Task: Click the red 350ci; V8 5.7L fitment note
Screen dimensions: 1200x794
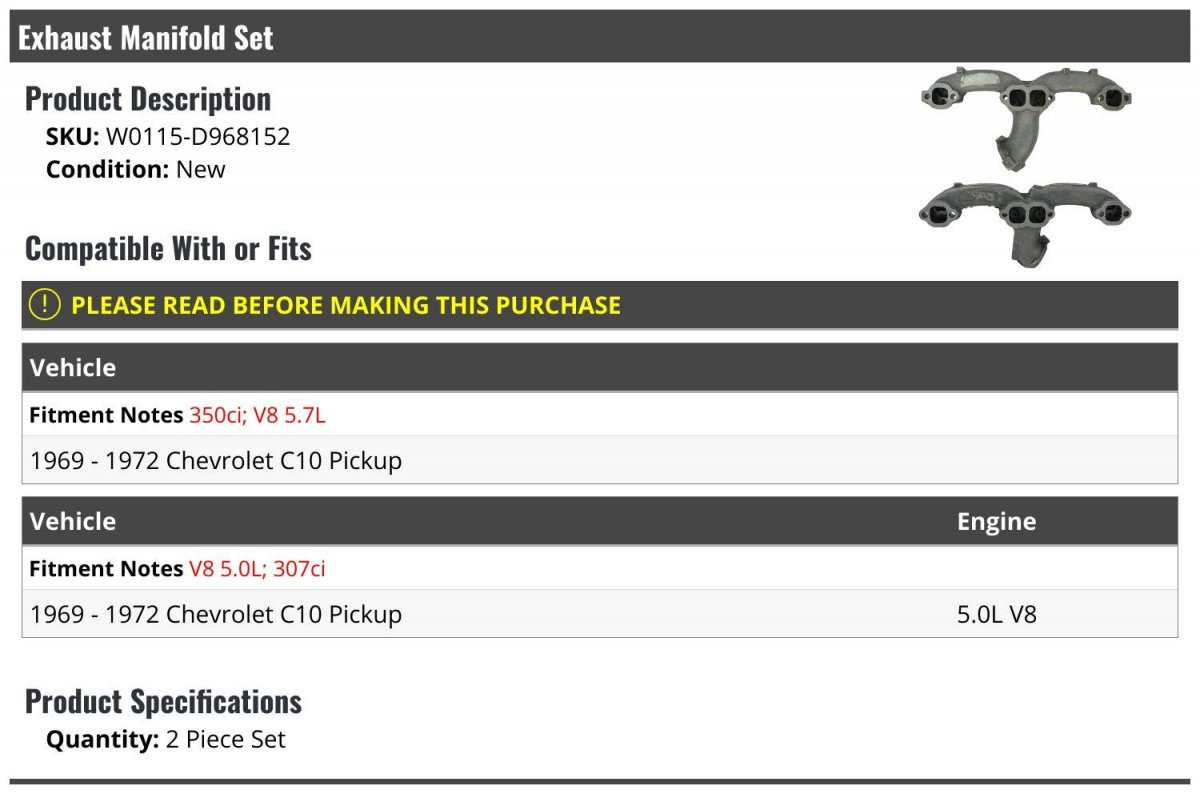Action: point(257,415)
